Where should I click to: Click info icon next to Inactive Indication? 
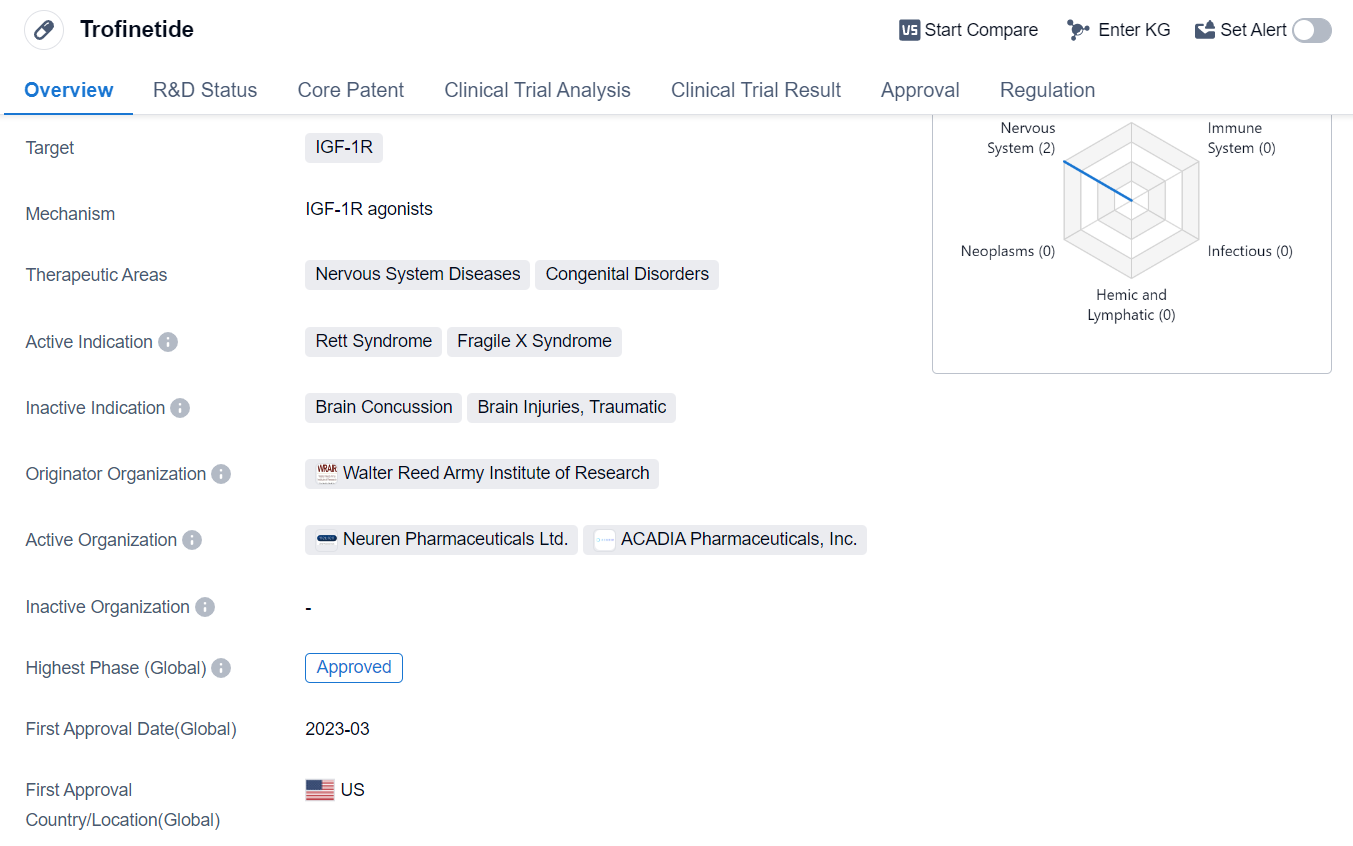(180, 408)
